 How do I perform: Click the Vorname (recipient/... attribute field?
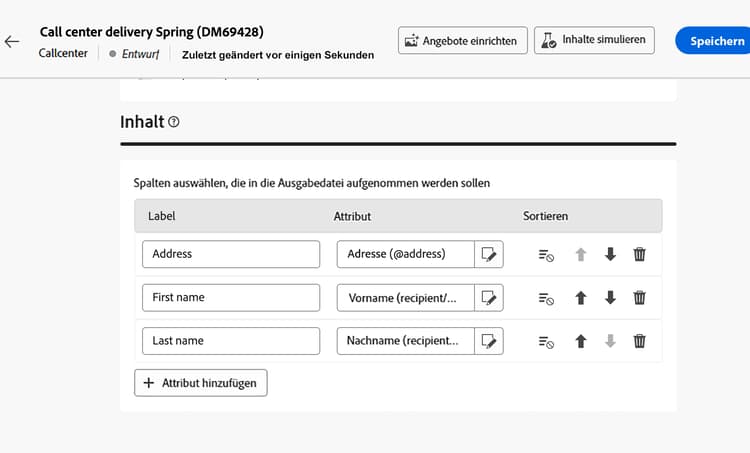pyautogui.click(x=406, y=298)
